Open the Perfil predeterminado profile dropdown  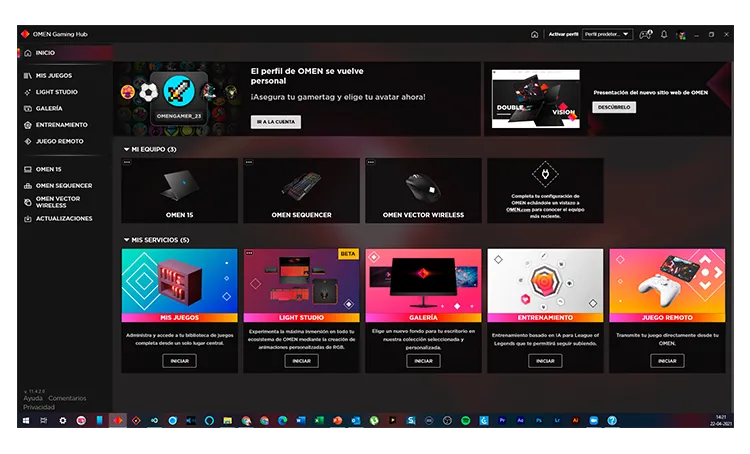(x=607, y=34)
